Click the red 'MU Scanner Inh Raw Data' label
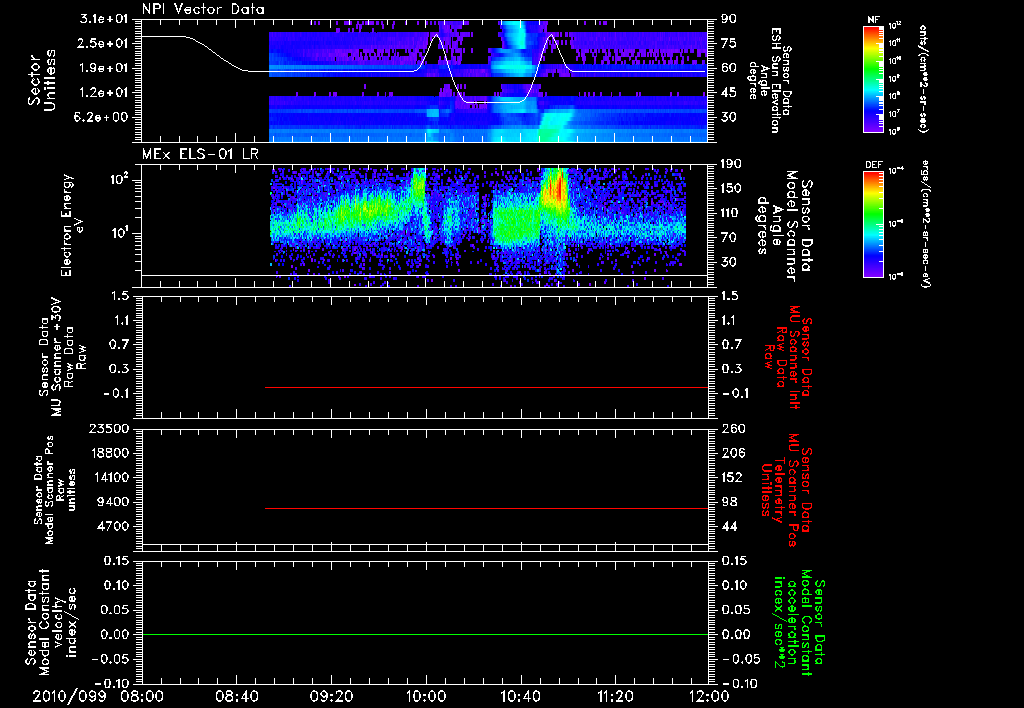The height and width of the screenshot is (708, 1024). coord(788,357)
